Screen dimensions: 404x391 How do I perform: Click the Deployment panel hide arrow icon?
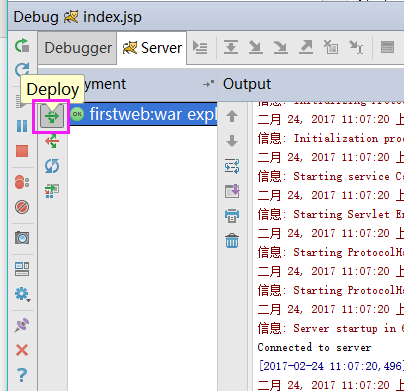click(x=208, y=84)
